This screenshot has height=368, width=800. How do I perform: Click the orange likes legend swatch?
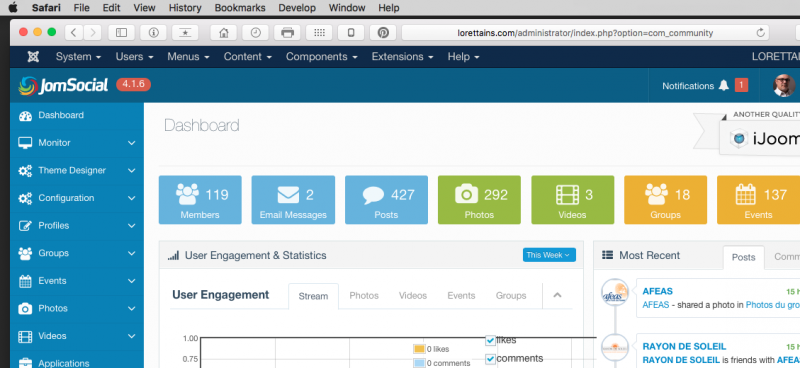(419, 349)
